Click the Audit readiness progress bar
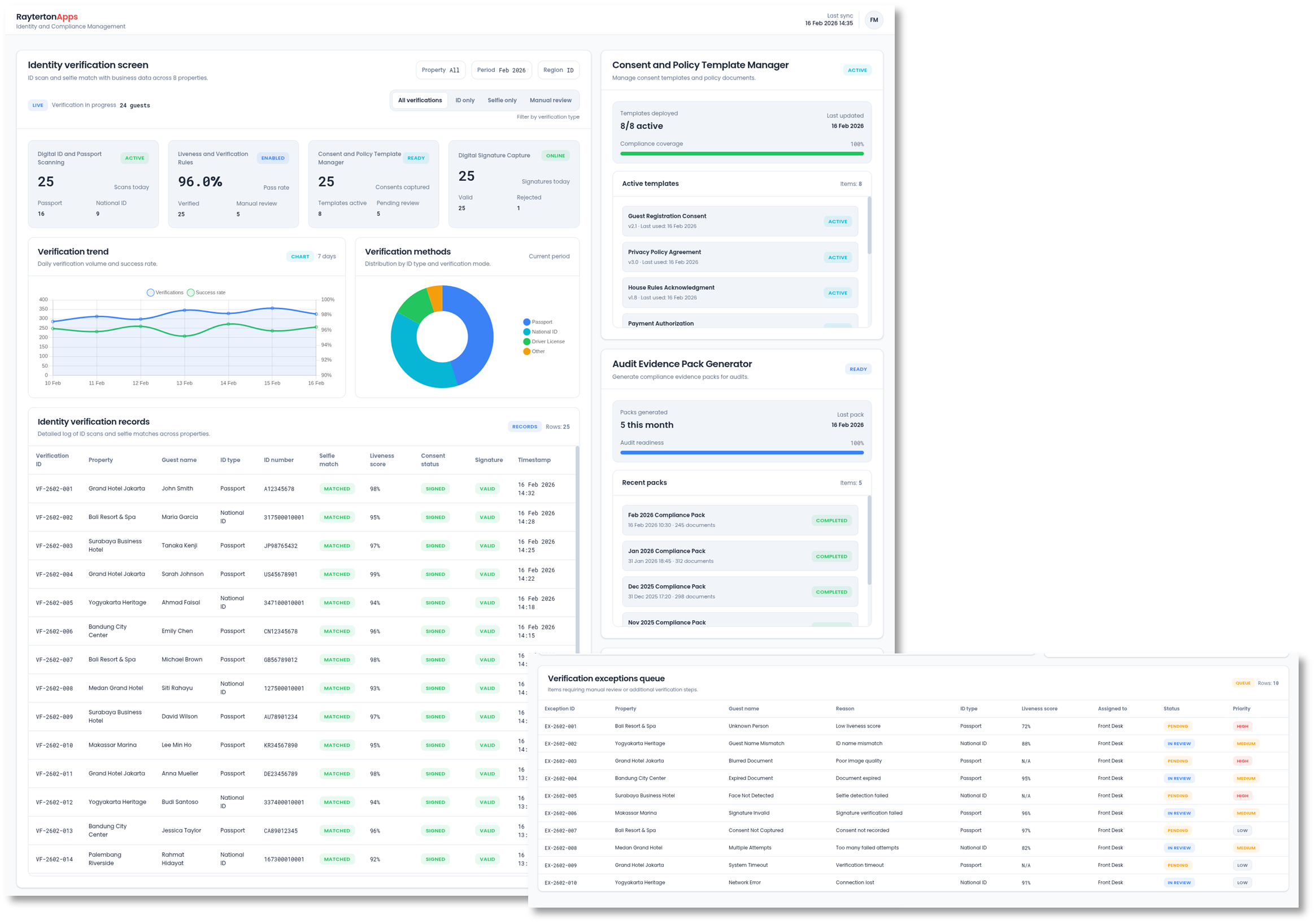 pos(741,452)
